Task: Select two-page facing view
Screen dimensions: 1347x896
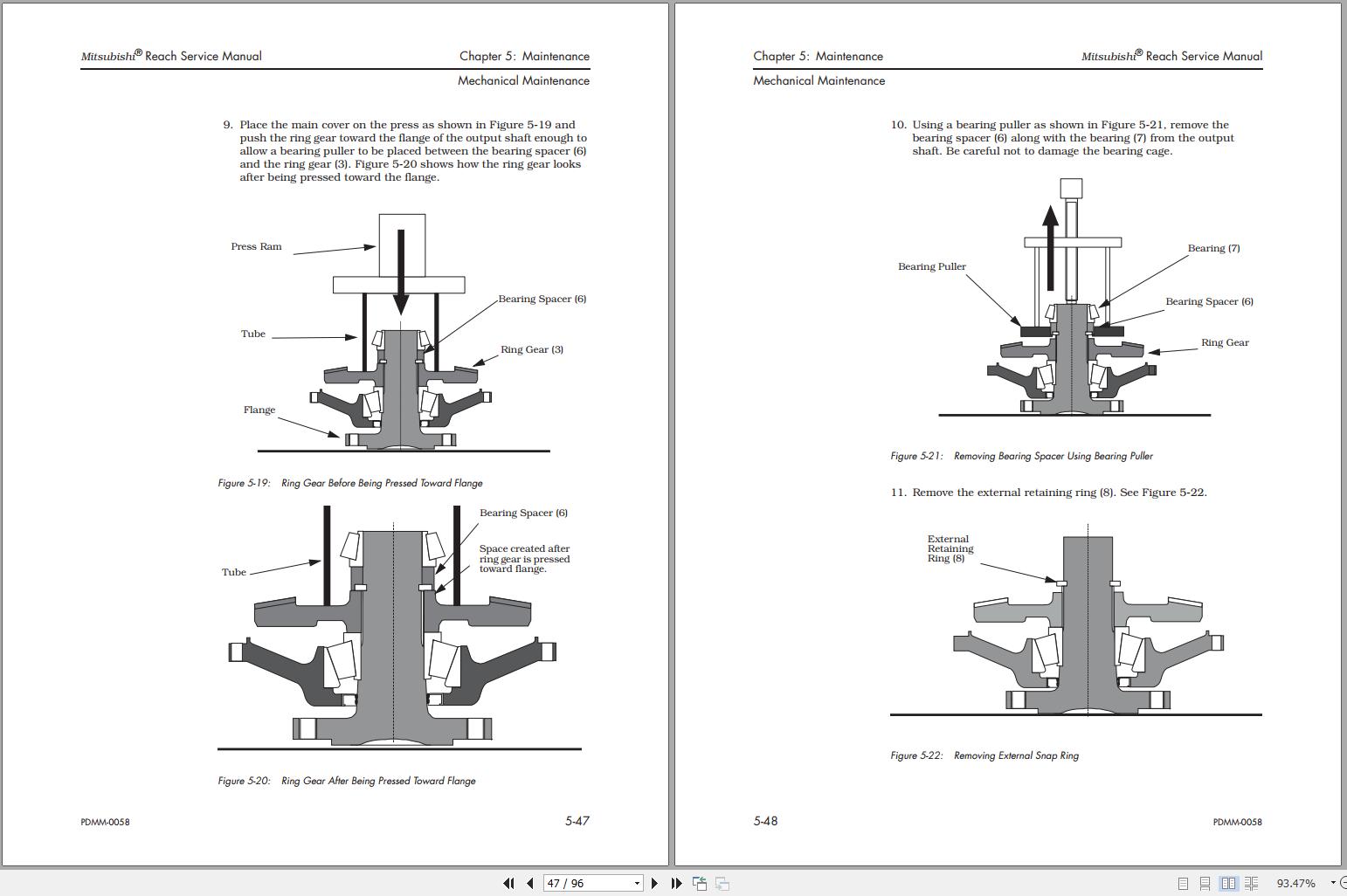Action: tap(1228, 883)
